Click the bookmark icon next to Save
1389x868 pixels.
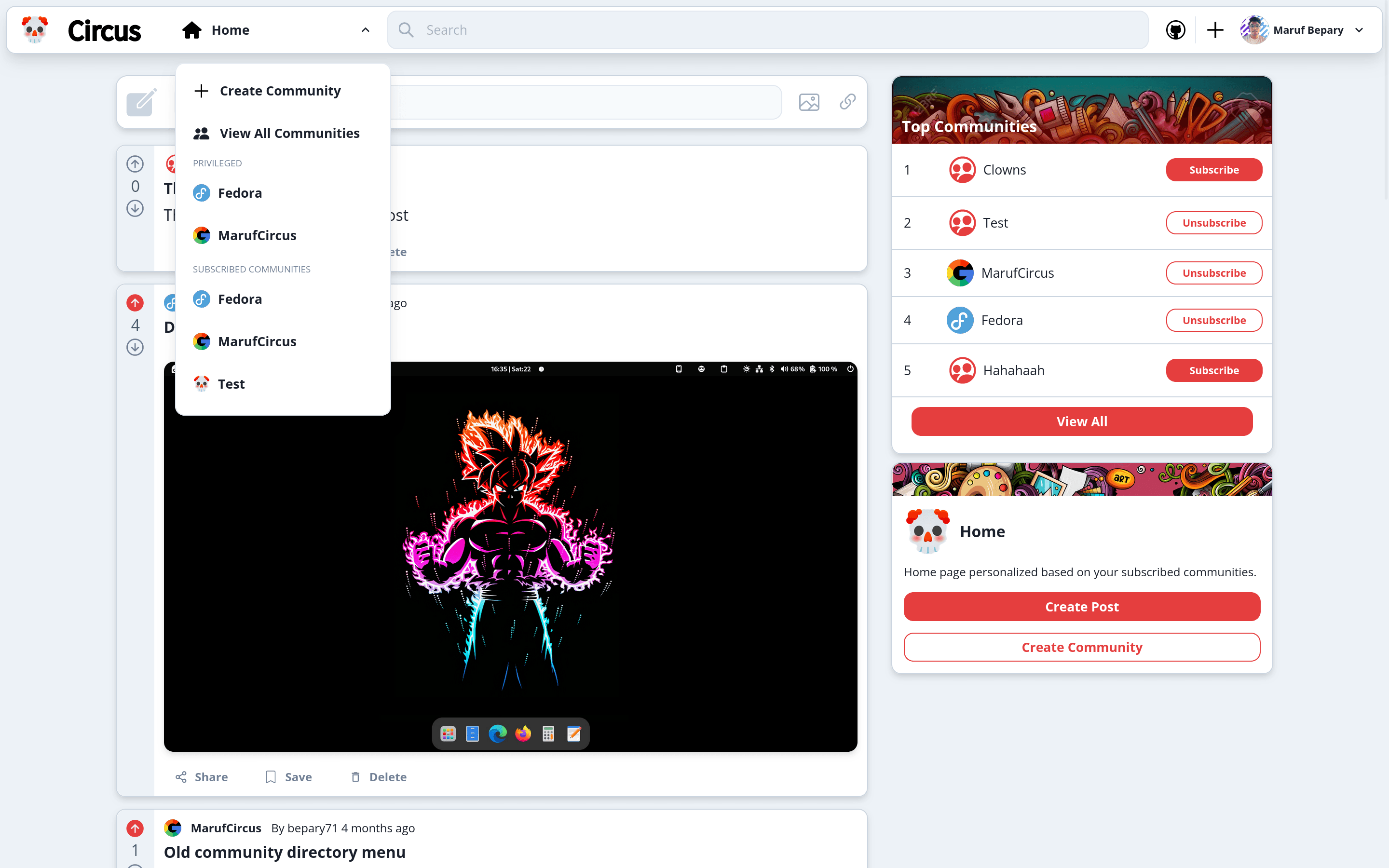271,777
